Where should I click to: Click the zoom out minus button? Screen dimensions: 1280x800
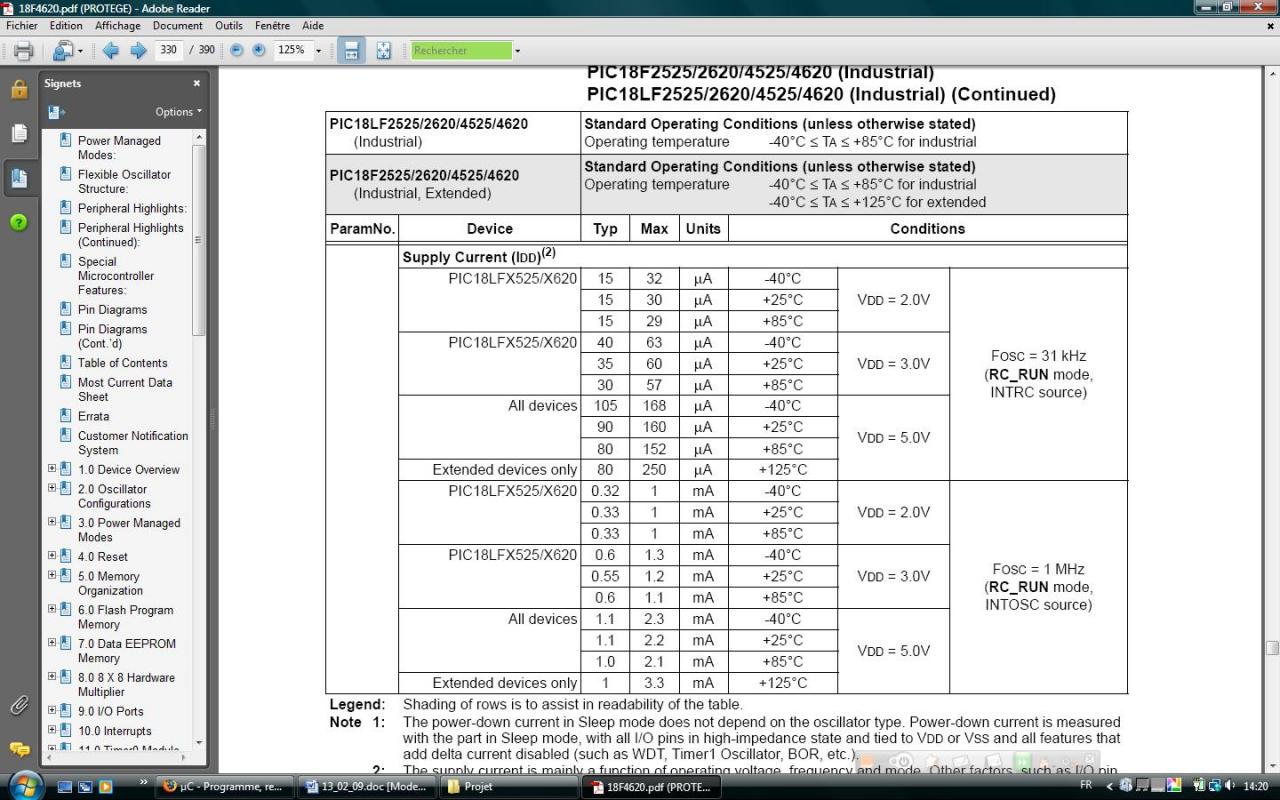(237, 50)
